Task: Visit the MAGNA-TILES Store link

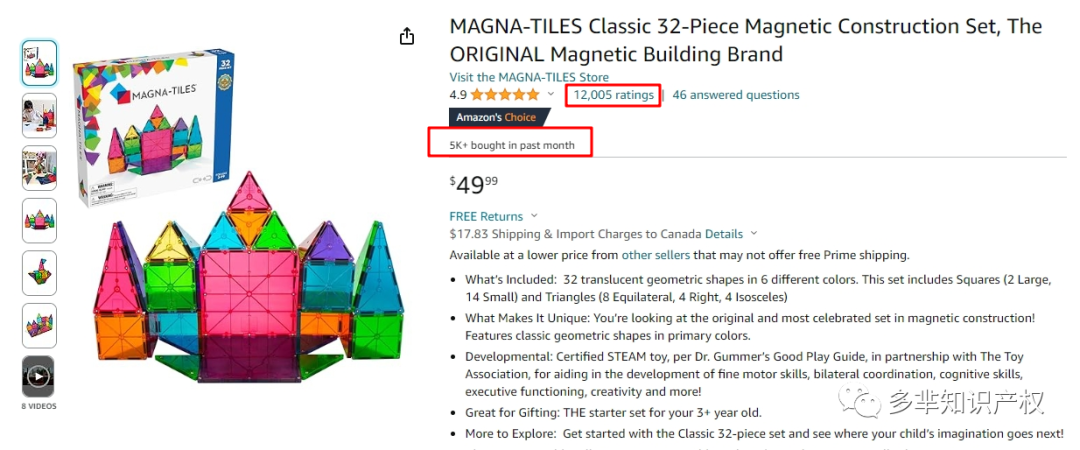Action: (529, 77)
